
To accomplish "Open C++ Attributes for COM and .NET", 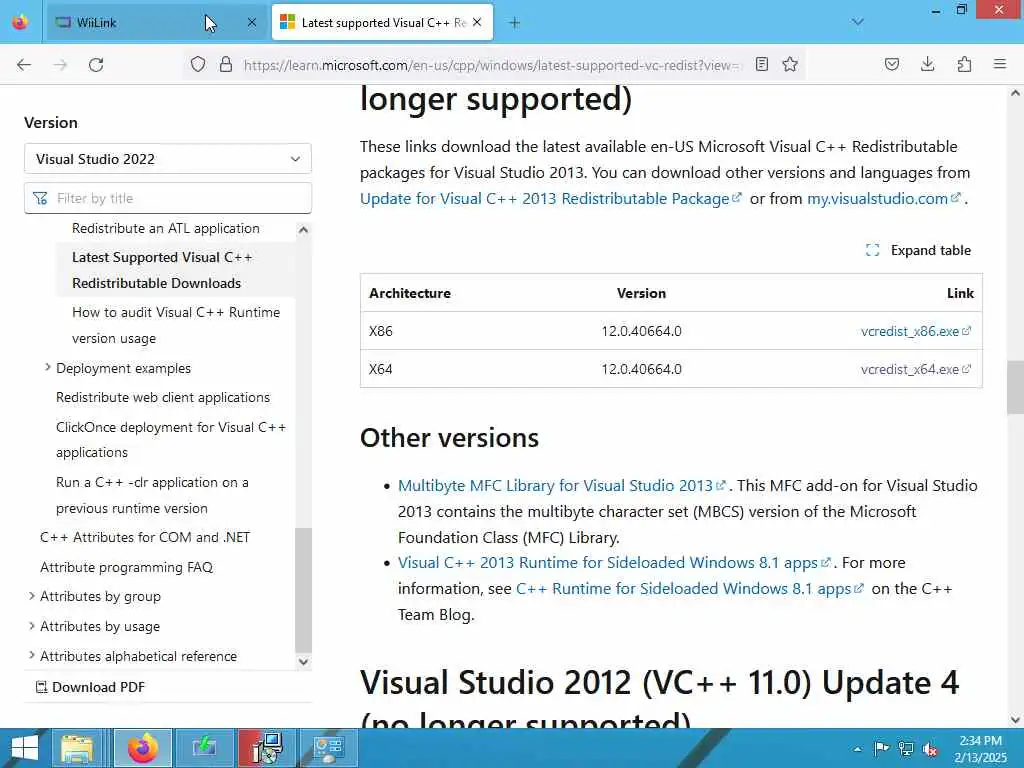I will tap(145, 537).
